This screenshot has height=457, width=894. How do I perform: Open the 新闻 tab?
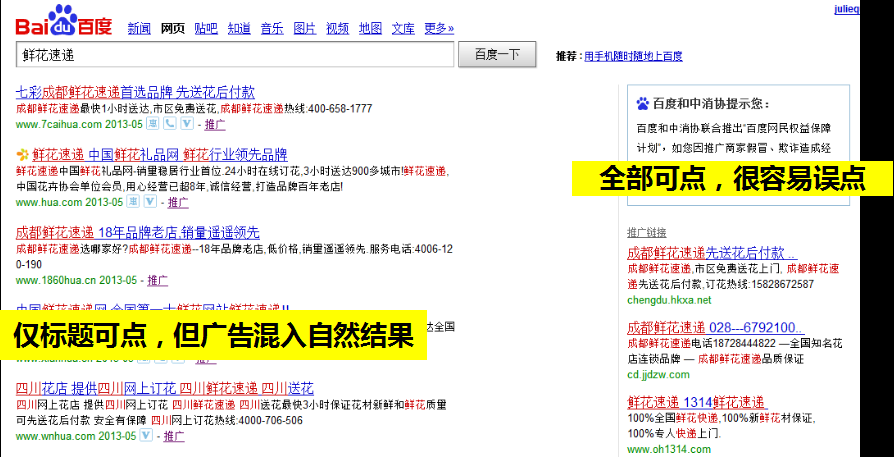tap(139, 28)
